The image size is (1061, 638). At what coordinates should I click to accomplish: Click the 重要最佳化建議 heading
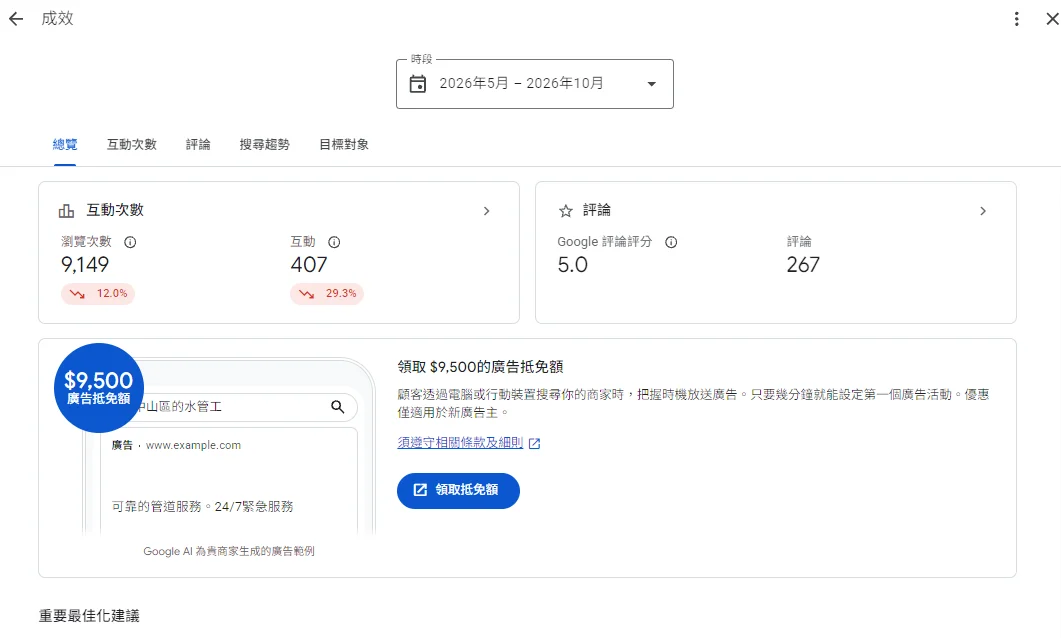89,616
